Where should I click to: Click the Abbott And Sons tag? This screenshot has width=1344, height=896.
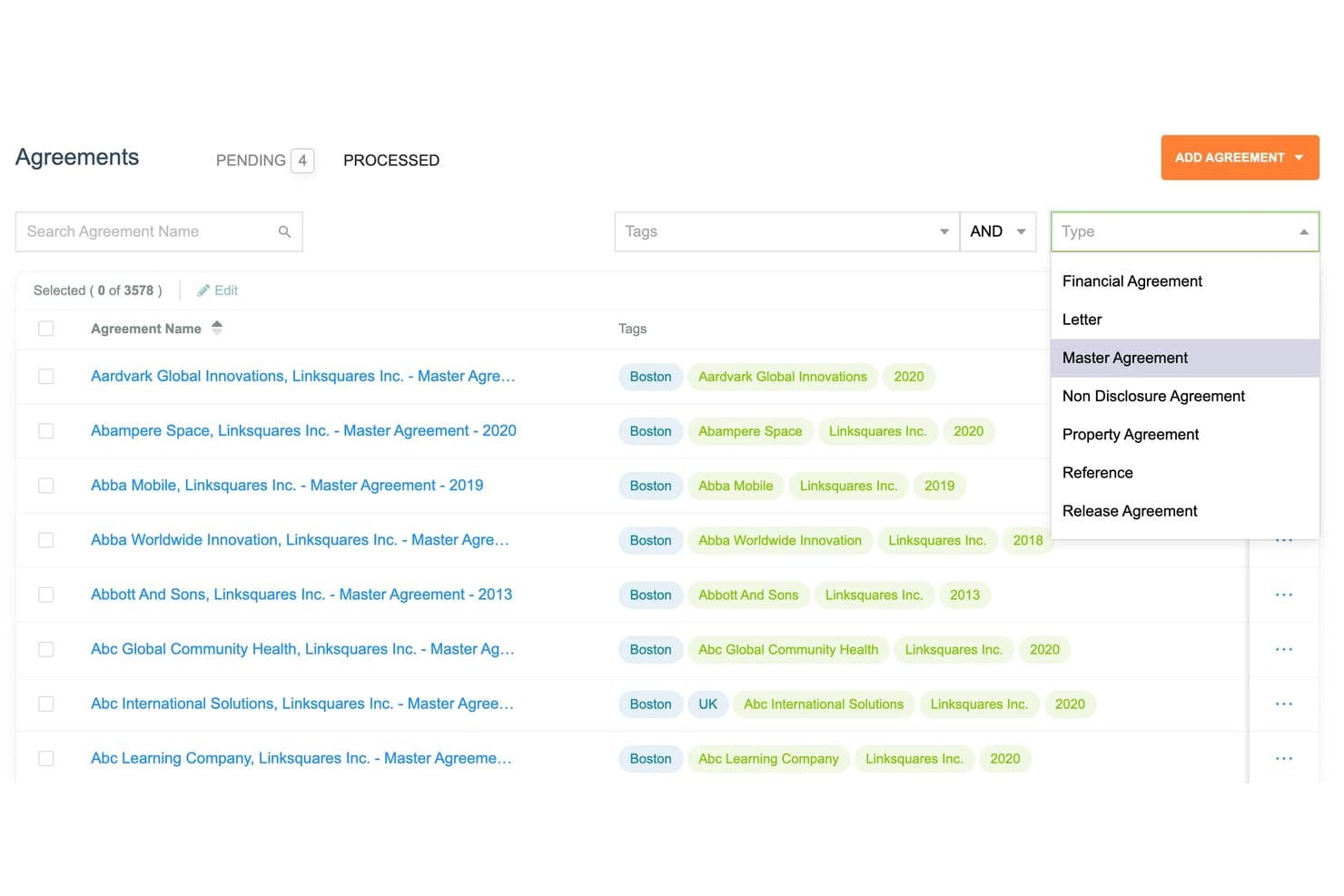pyautogui.click(x=748, y=595)
